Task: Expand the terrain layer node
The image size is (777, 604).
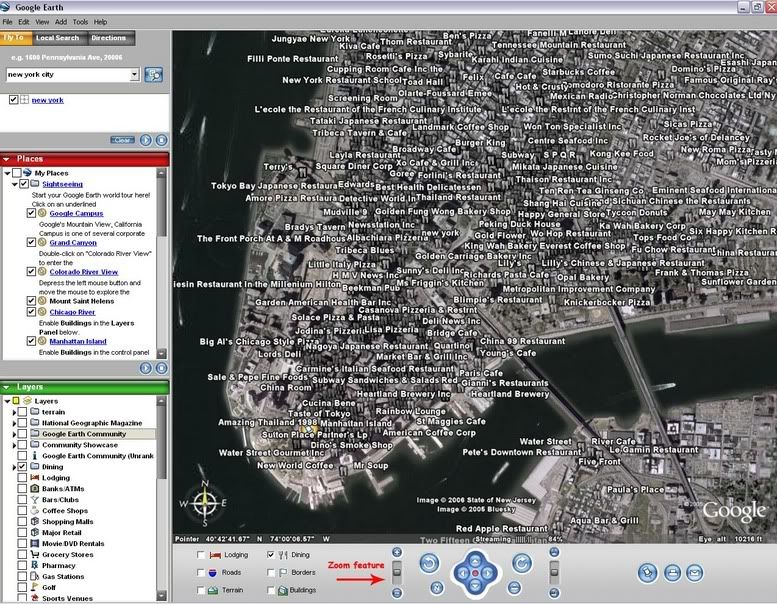Action: point(14,412)
